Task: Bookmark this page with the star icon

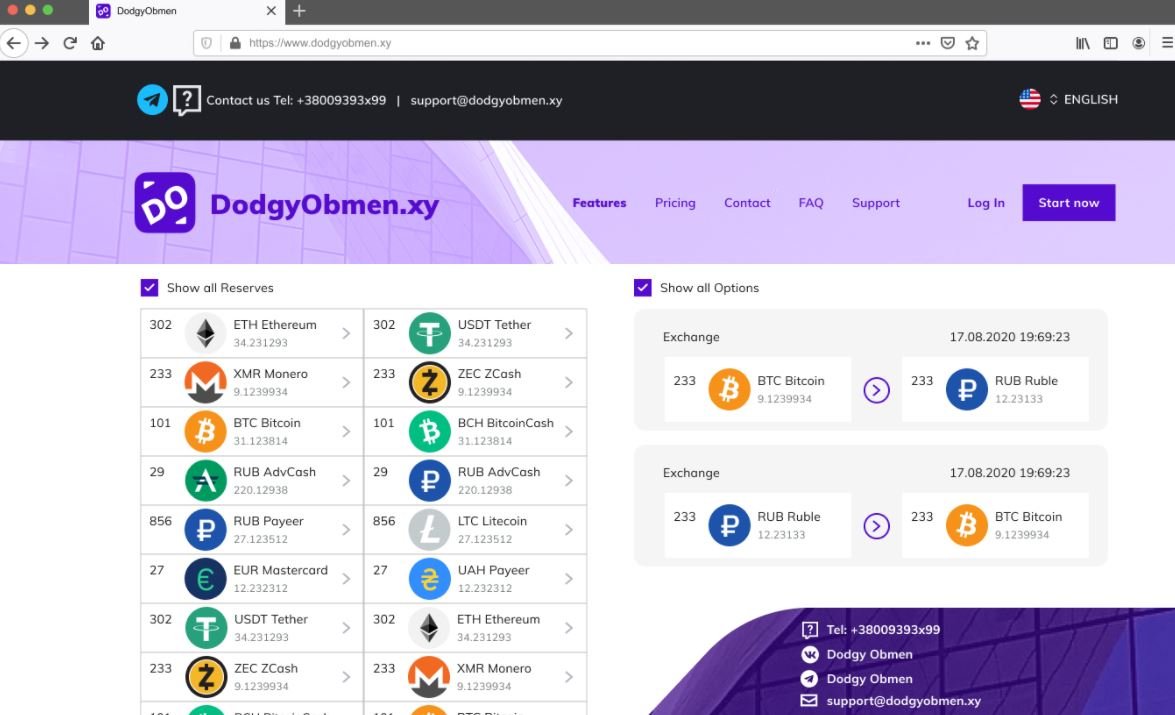Action: tap(972, 43)
